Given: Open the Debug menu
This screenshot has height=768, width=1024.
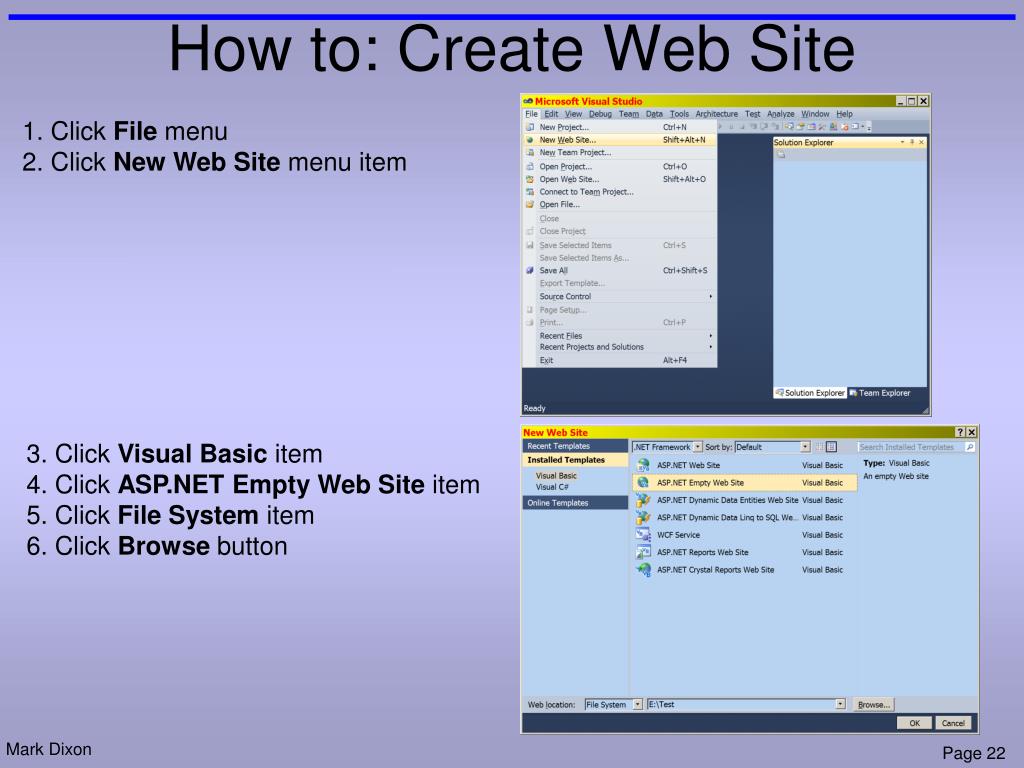Looking at the screenshot, I should [x=600, y=114].
